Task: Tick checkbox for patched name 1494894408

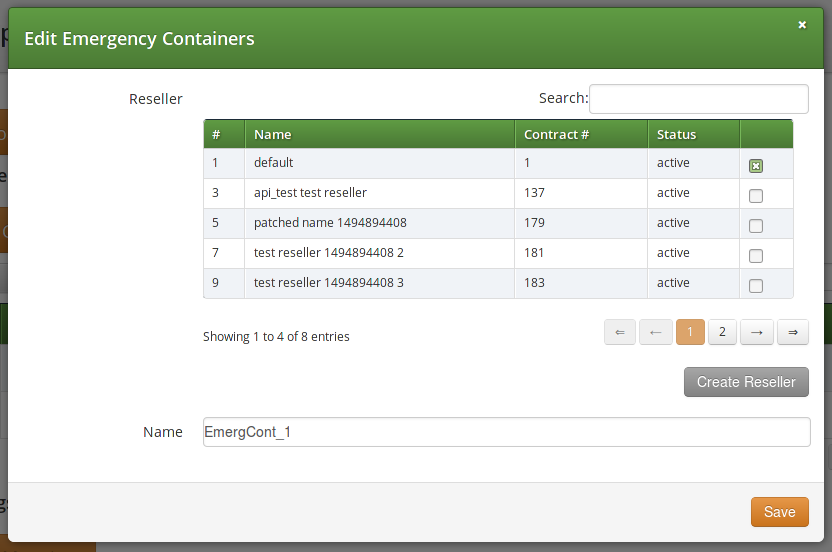Action: click(x=756, y=226)
